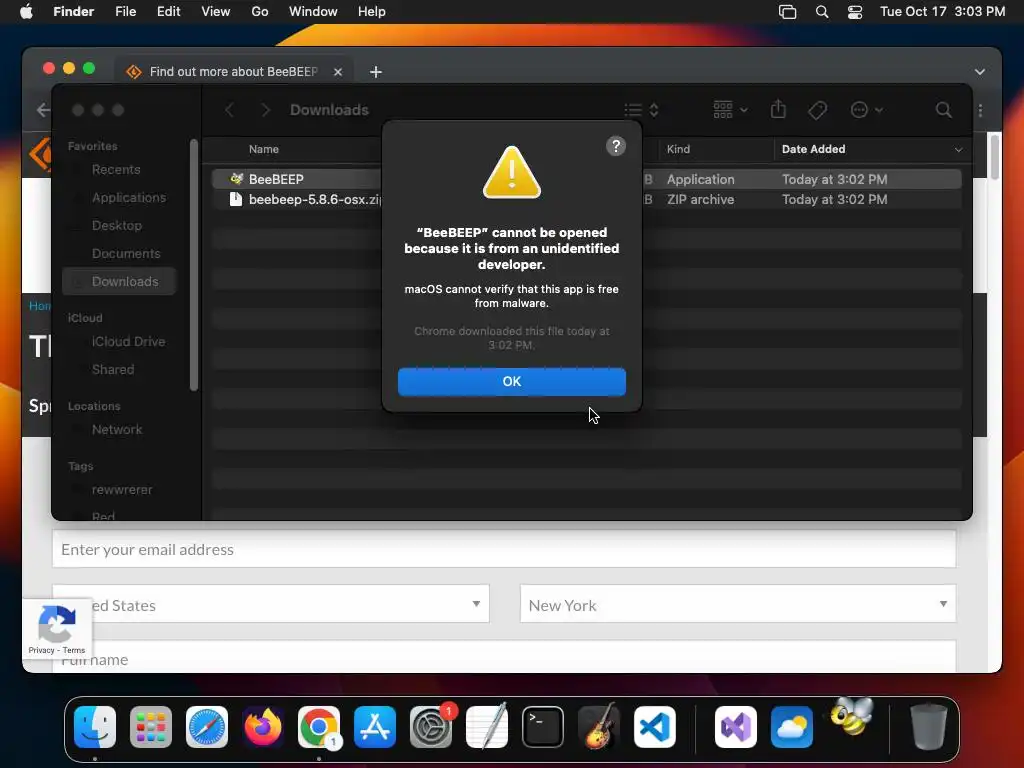This screenshot has width=1024, height=768.
Task: Open the File menu
Action: coord(125,12)
